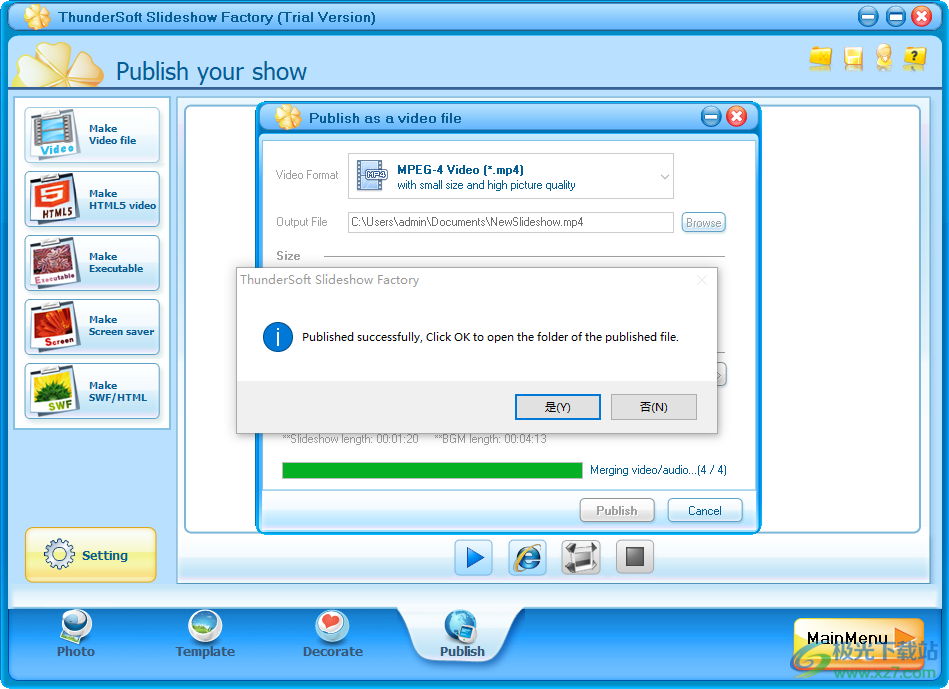Decline with the 否(N) button
Viewport: 949px width, 689px height.
pos(654,407)
